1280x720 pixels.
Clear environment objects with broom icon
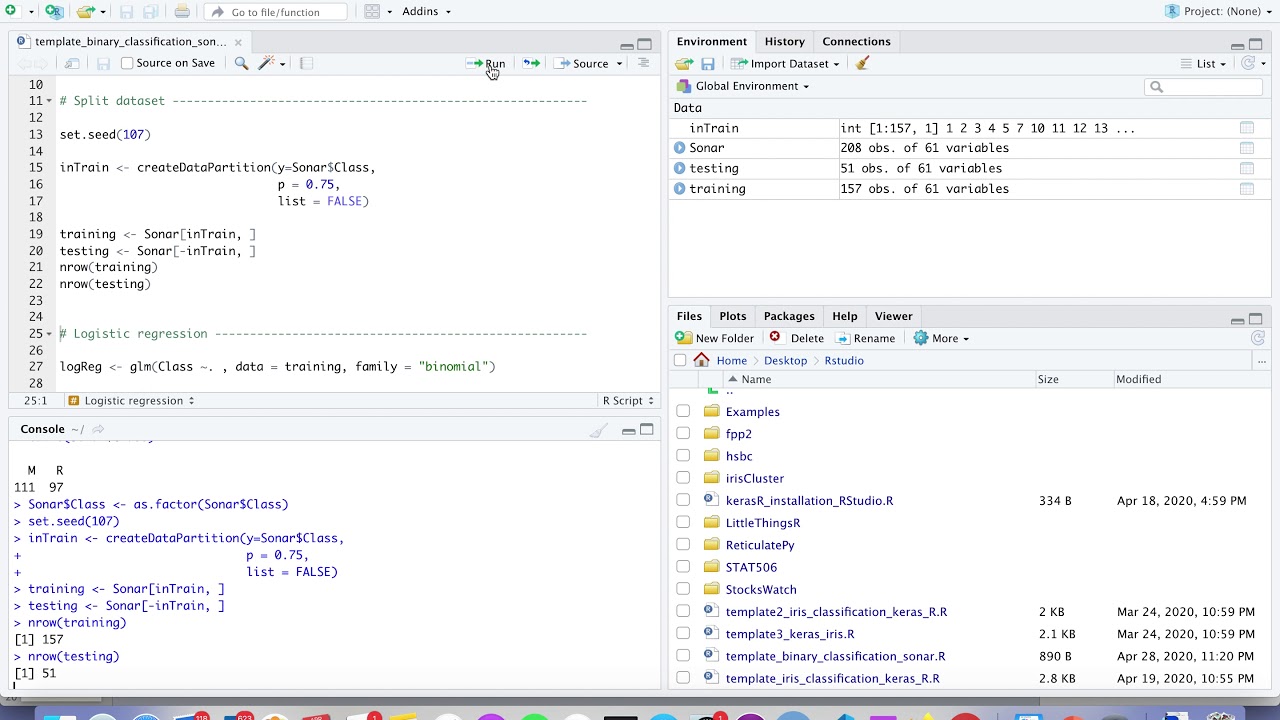[862, 63]
